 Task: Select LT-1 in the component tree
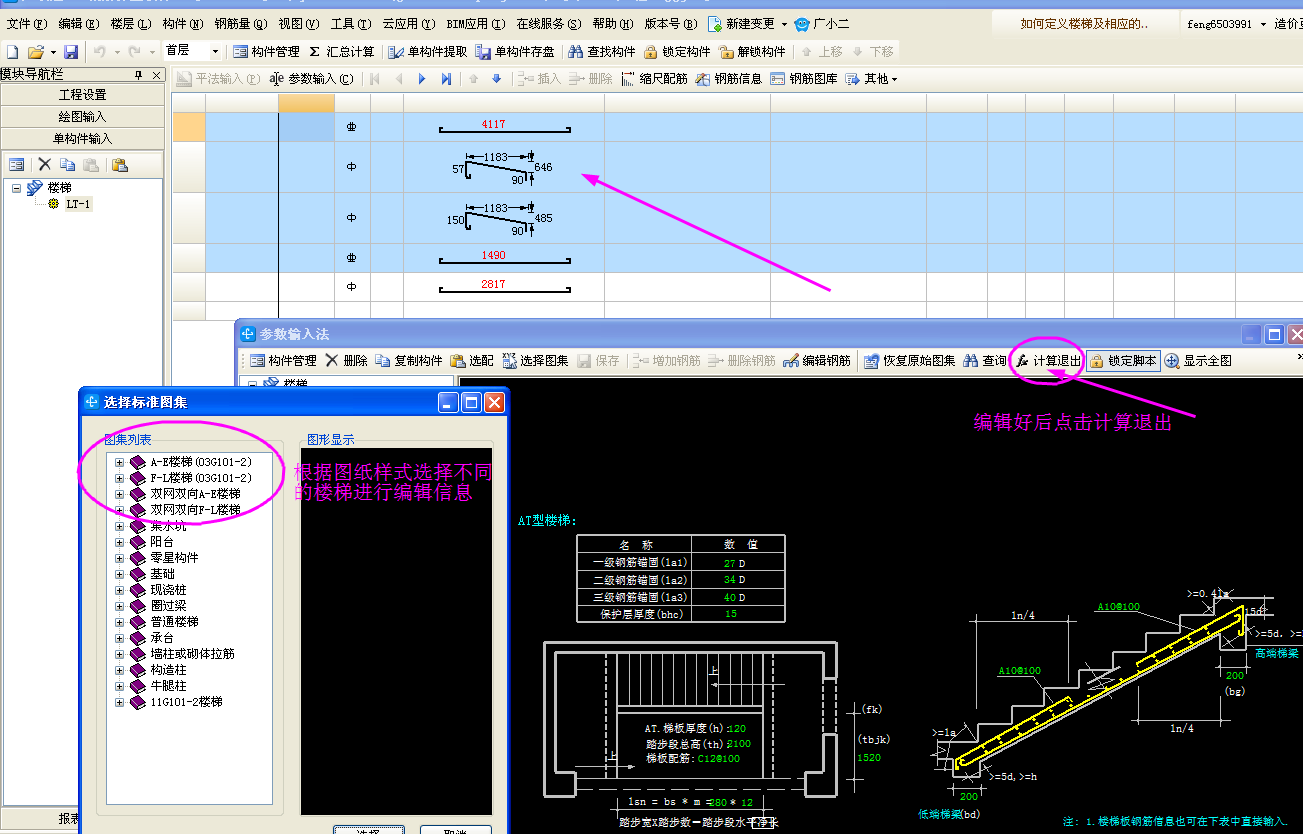click(78, 204)
